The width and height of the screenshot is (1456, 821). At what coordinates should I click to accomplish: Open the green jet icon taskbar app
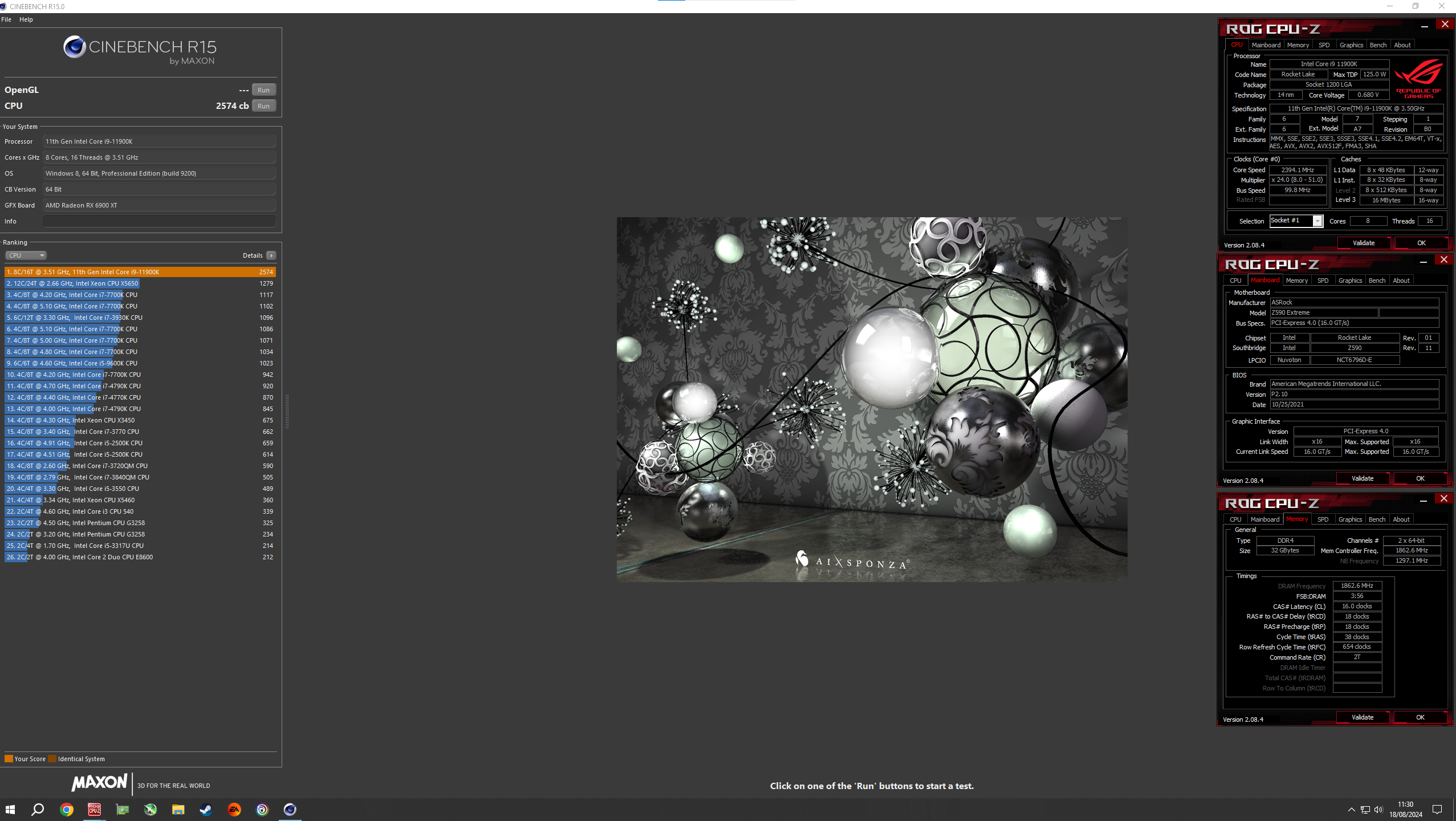pos(151,810)
